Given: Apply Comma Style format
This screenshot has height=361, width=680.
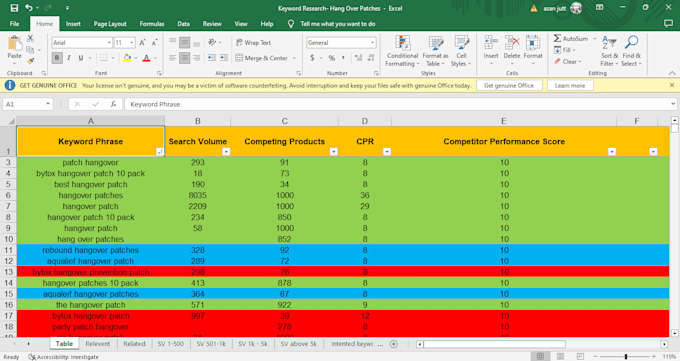Looking at the screenshot, I should 343,58.
